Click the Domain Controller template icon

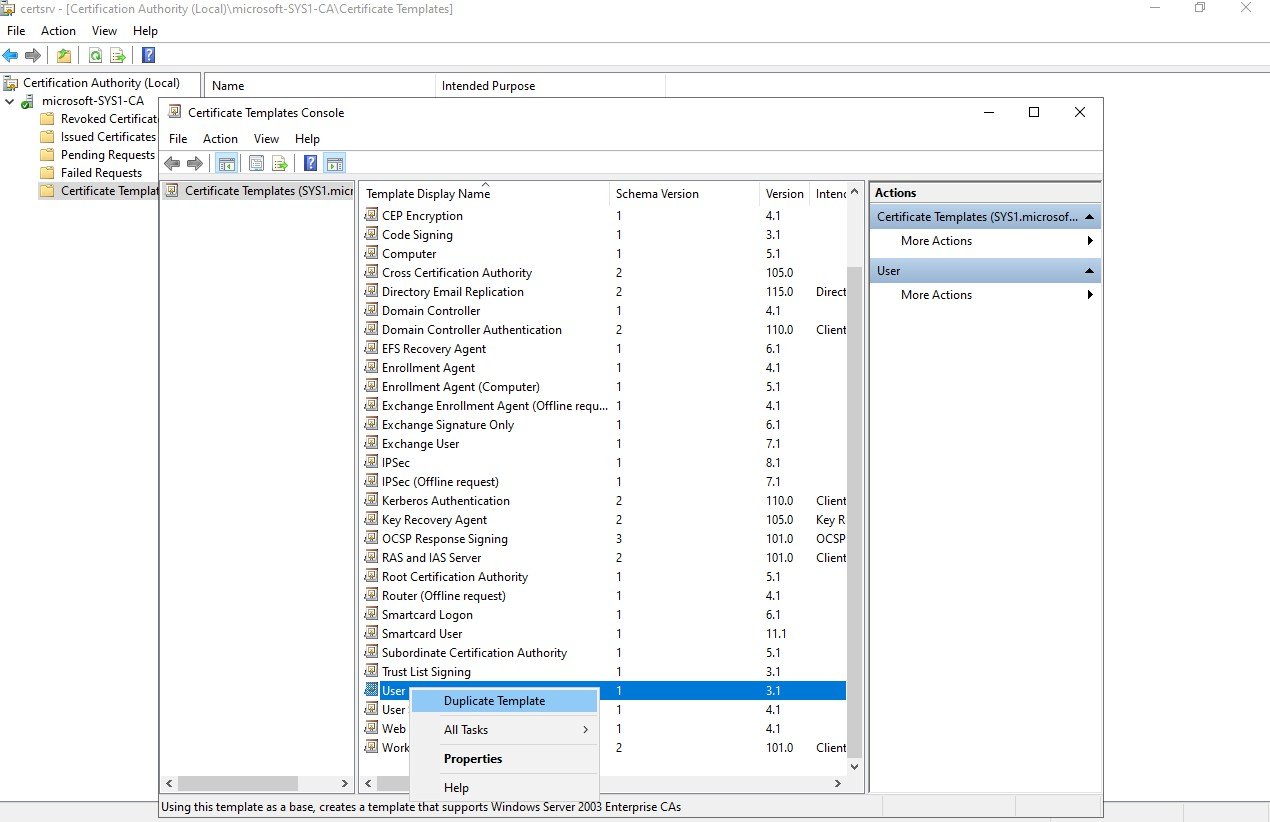tap(372, 310)
